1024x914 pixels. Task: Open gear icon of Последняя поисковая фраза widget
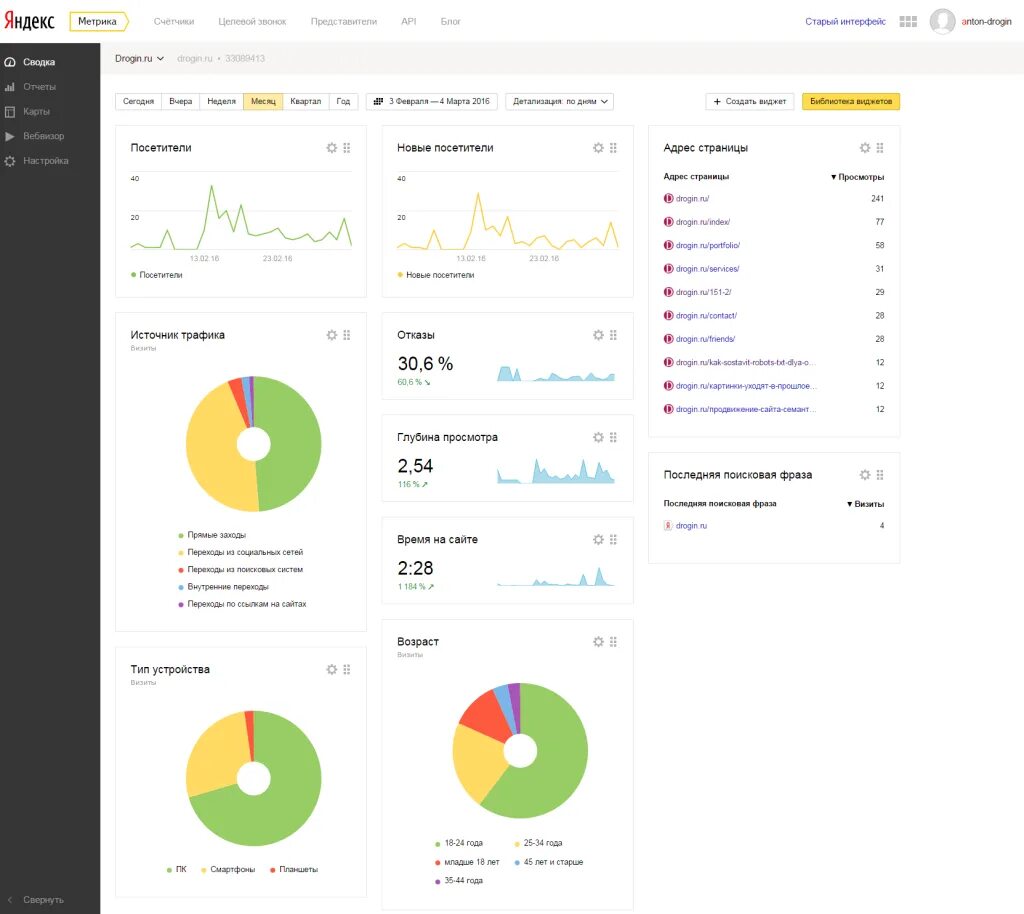click(x=865, y=475)
